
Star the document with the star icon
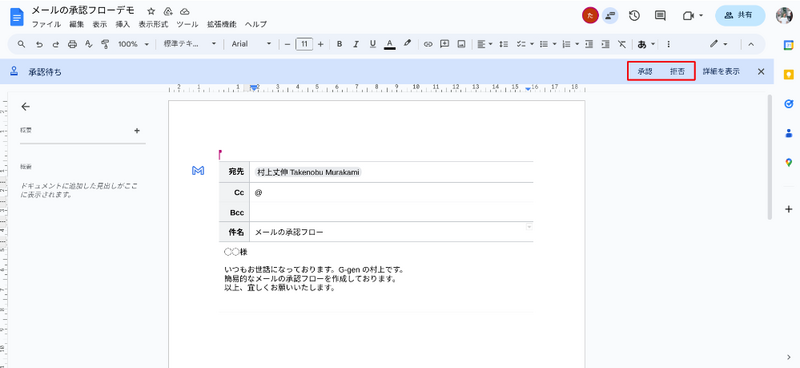[x=151, y=11]
